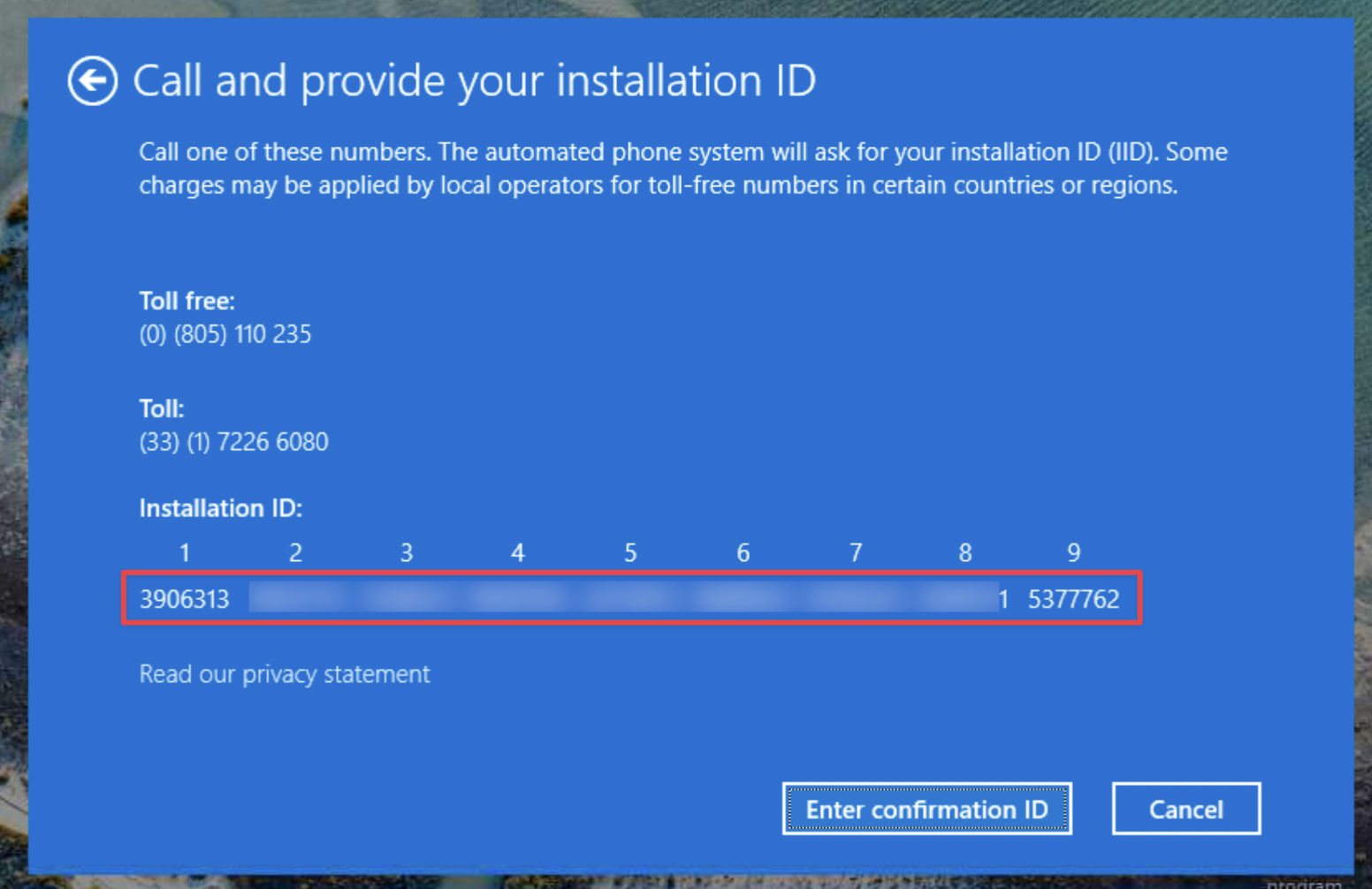Click the dialog title Call and provide your installation ID
Screen dimensions: 1372x889
[474, 80]
